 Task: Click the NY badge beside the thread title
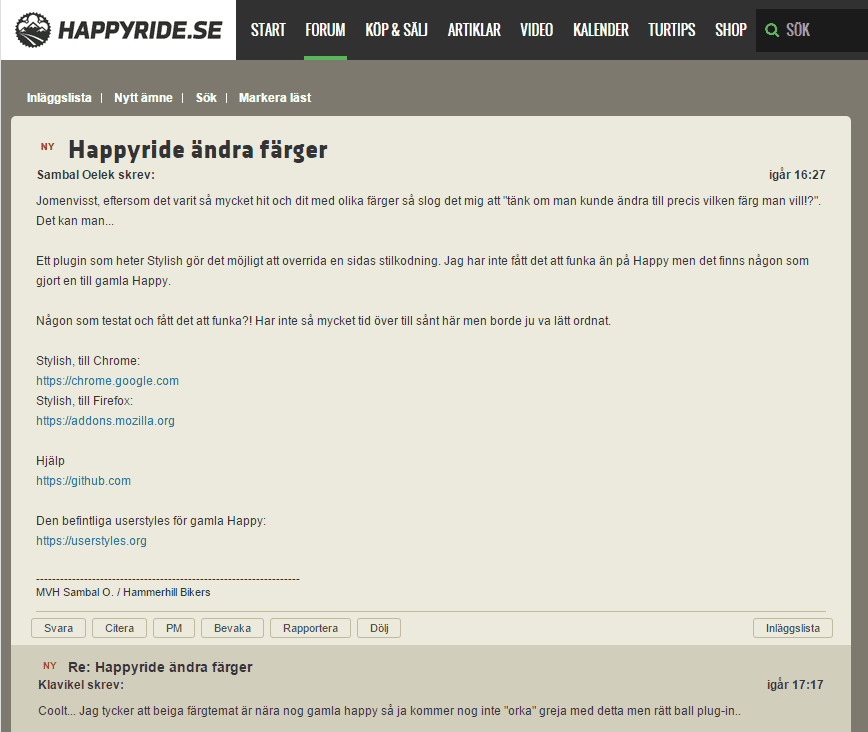coord(48,147)
